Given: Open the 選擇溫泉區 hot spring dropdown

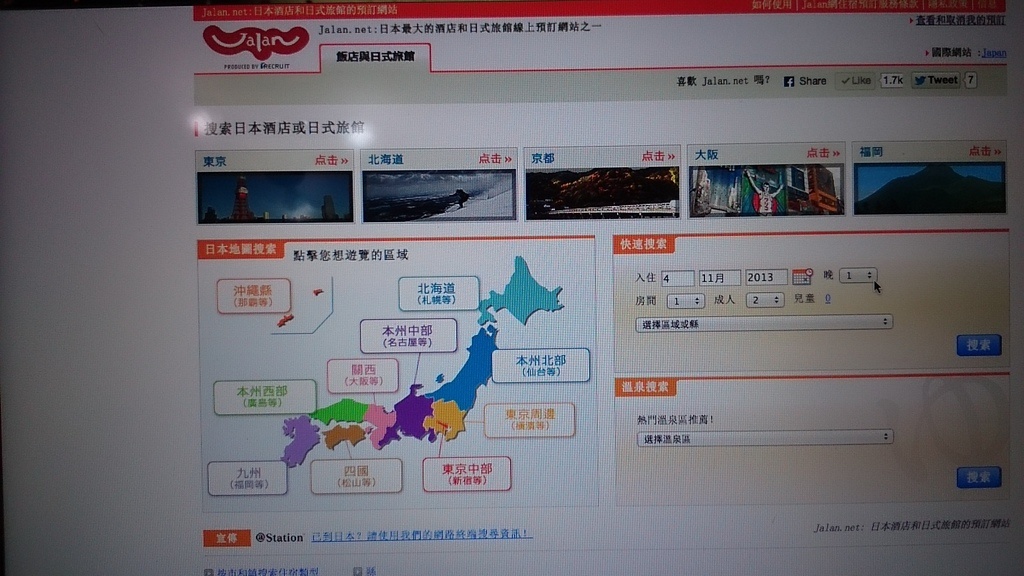Looking at the screenshot, I should 765,438.
